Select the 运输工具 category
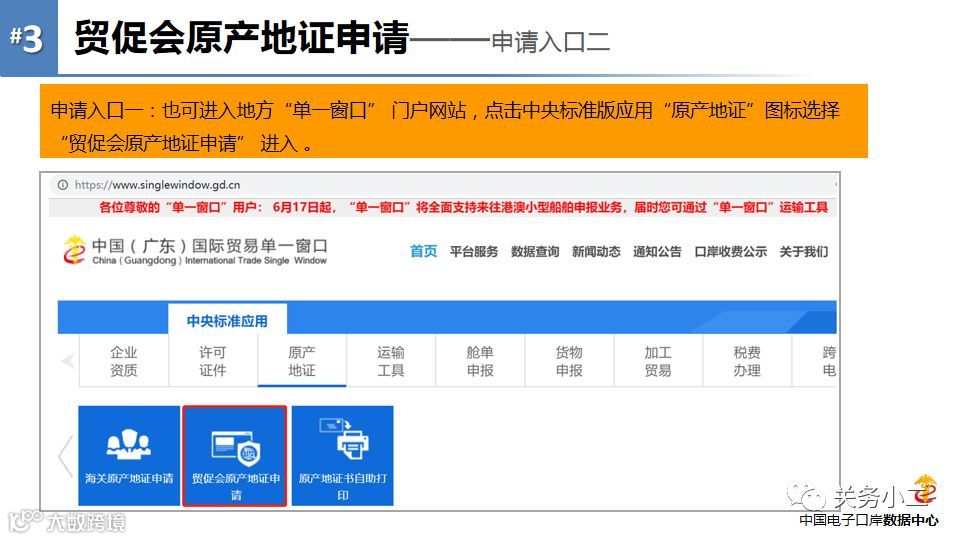960x540 pixels. coord(391,361)
